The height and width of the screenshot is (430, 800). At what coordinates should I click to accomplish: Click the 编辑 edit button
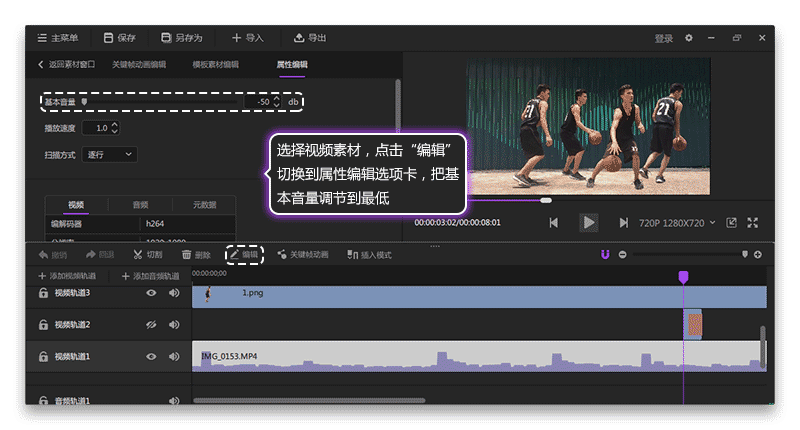244,255
